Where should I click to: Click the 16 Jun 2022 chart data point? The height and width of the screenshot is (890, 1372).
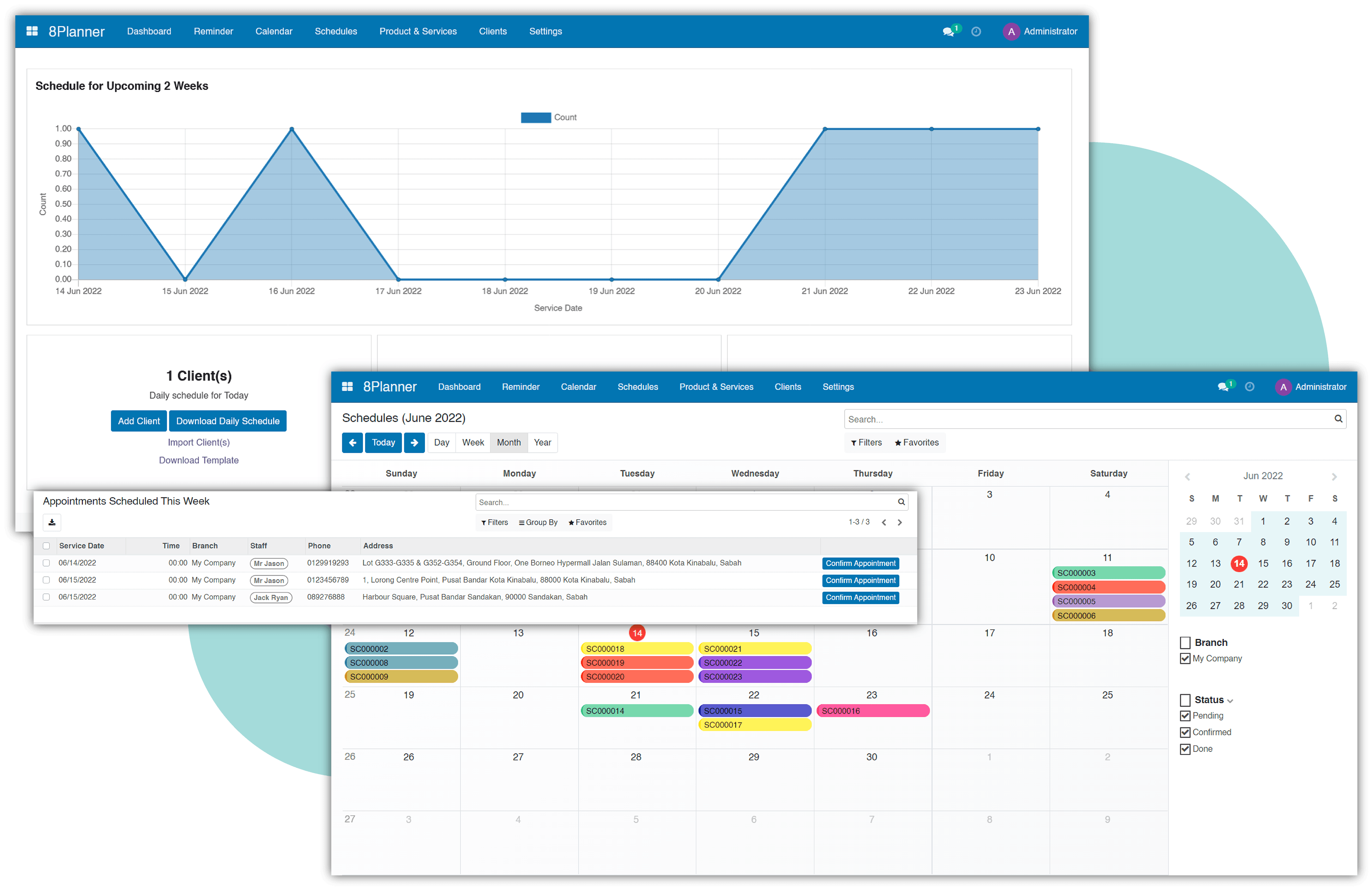(292, 129)
